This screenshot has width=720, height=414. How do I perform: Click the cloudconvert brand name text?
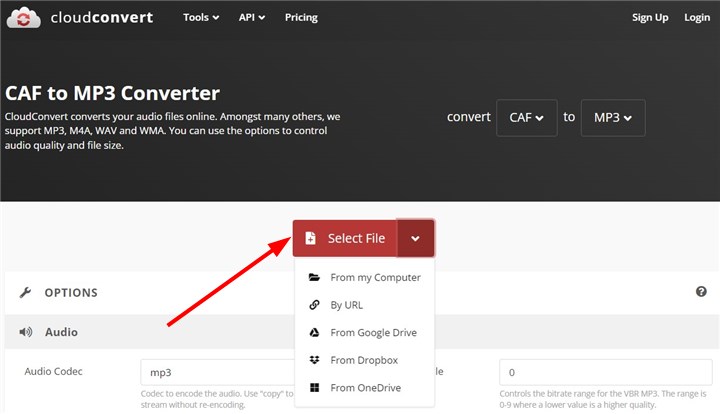click(102, 17)
